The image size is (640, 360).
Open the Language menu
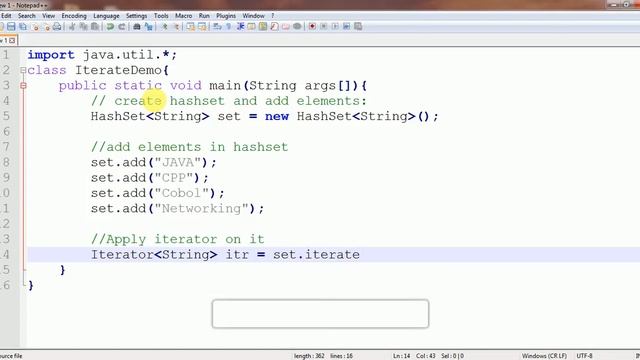(106, 16)
